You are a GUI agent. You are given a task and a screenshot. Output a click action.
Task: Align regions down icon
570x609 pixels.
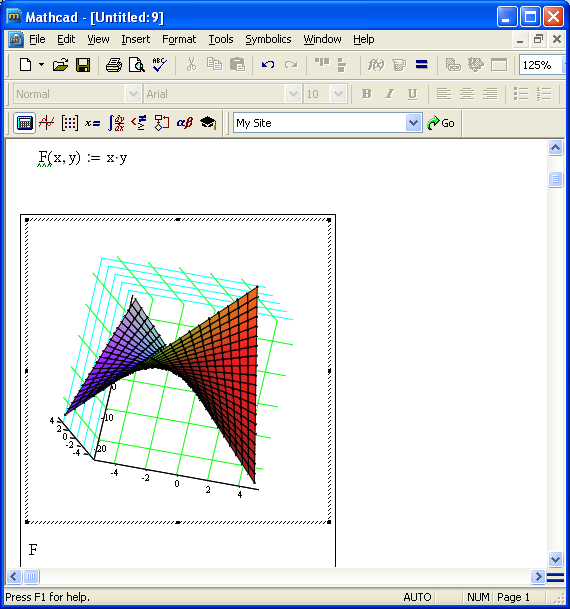342,64
